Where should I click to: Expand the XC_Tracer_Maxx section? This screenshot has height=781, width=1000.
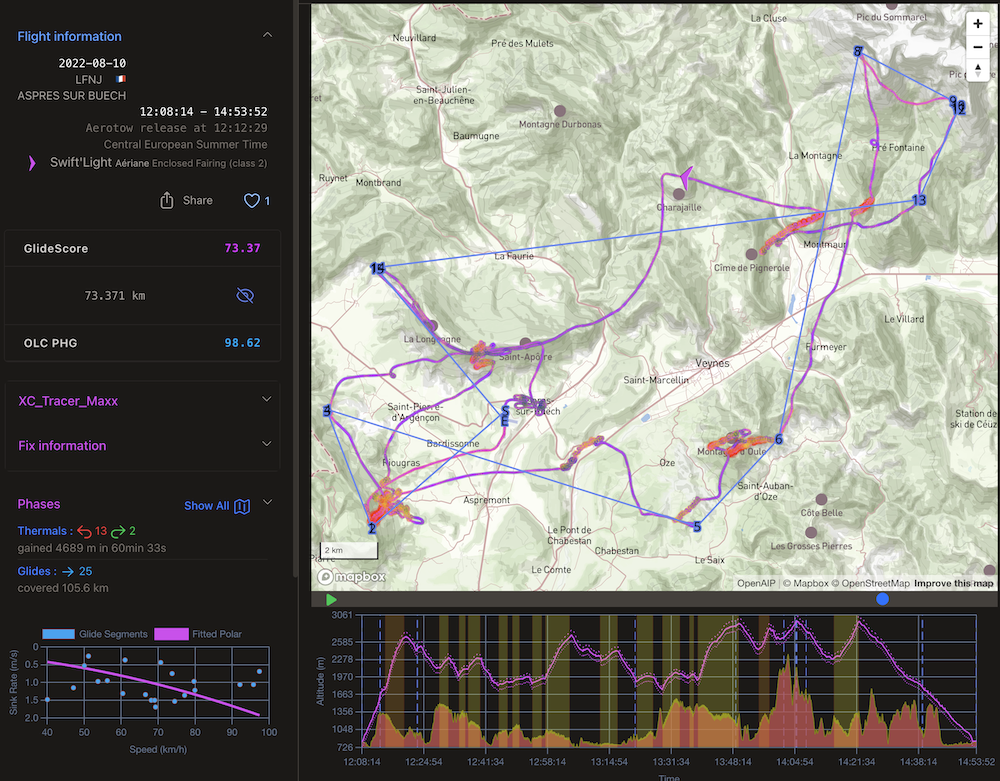click(x=267, y=399)
